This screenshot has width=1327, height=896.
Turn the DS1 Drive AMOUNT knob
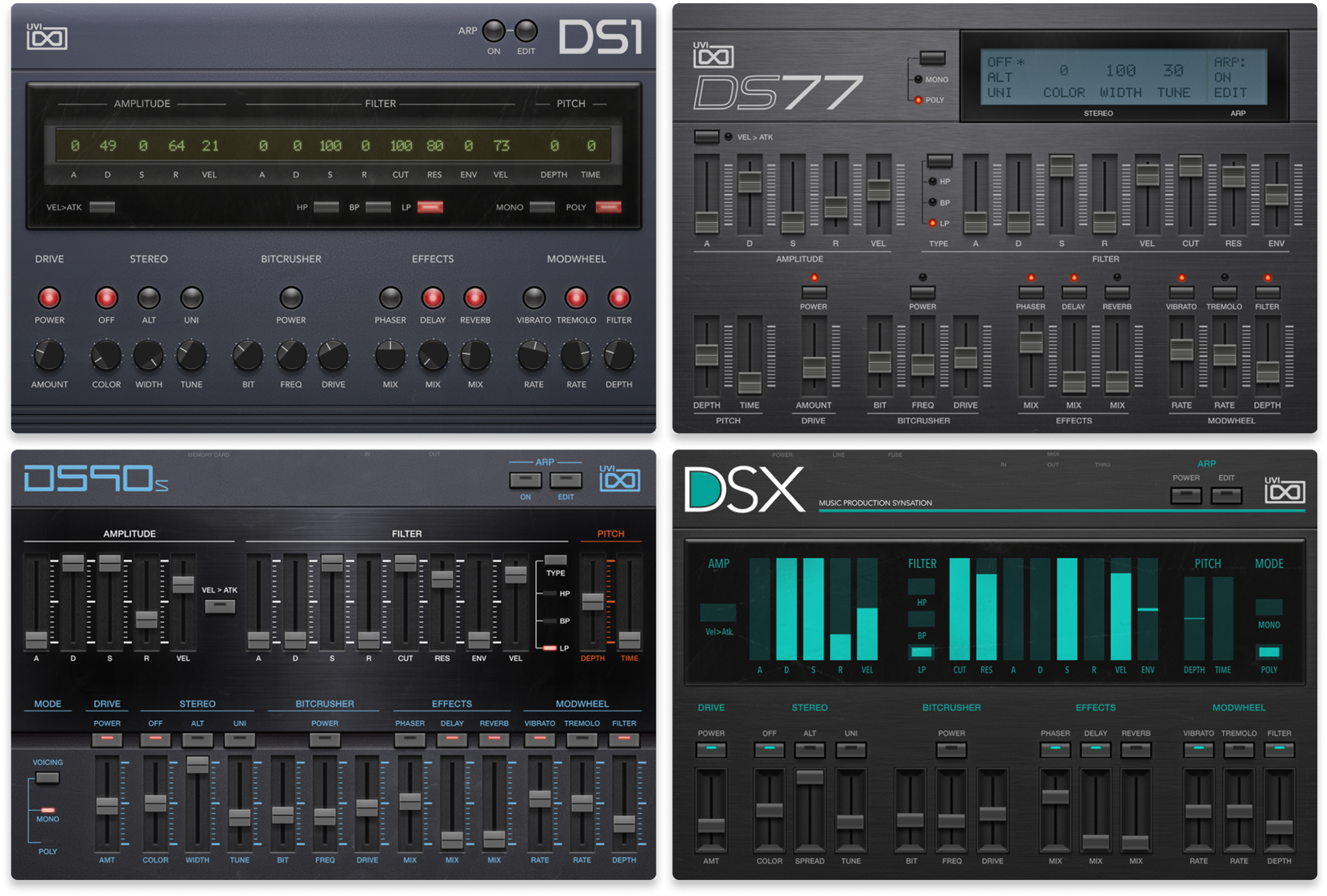click(49, 355)
